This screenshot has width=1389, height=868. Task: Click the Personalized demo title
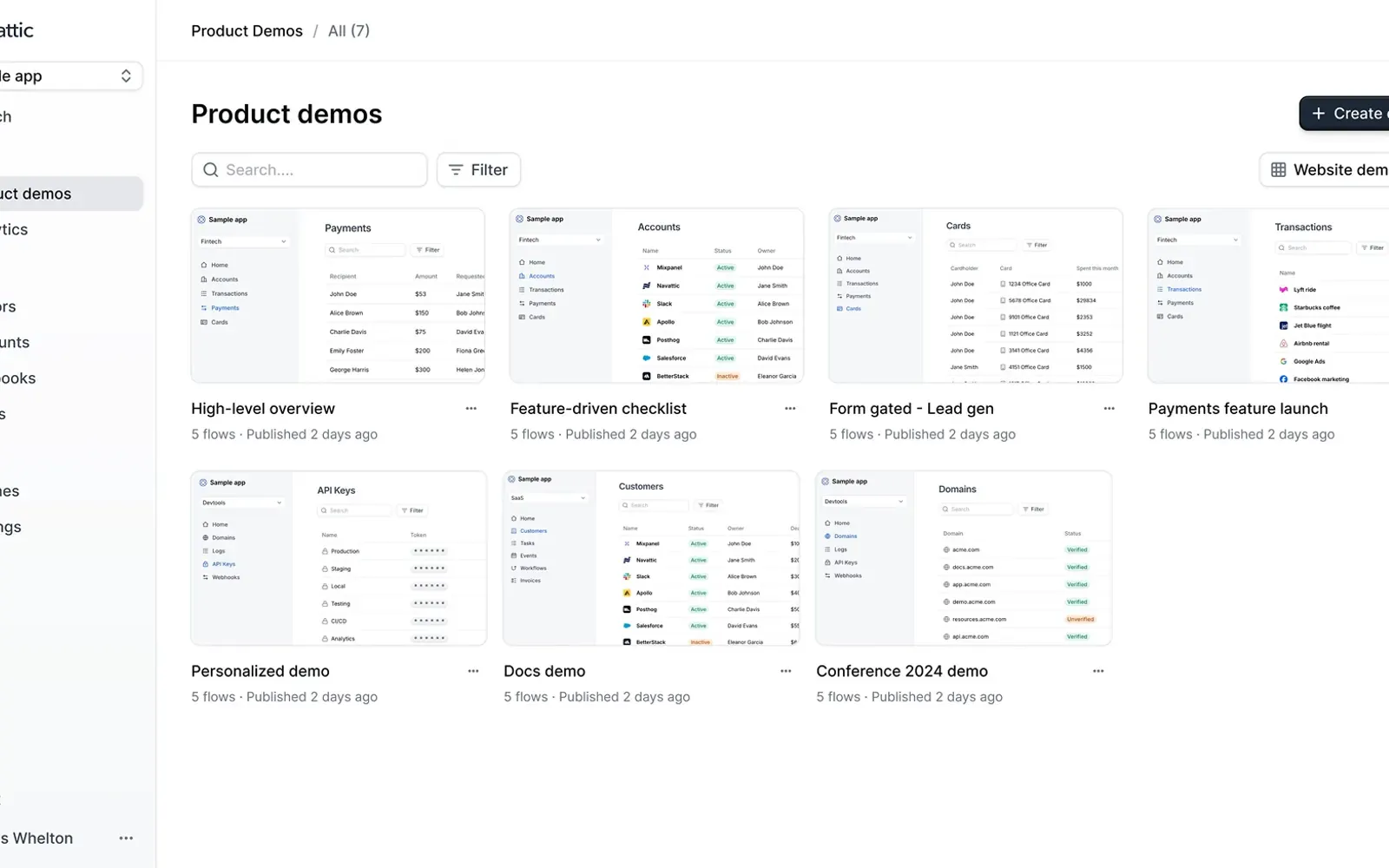260,671
